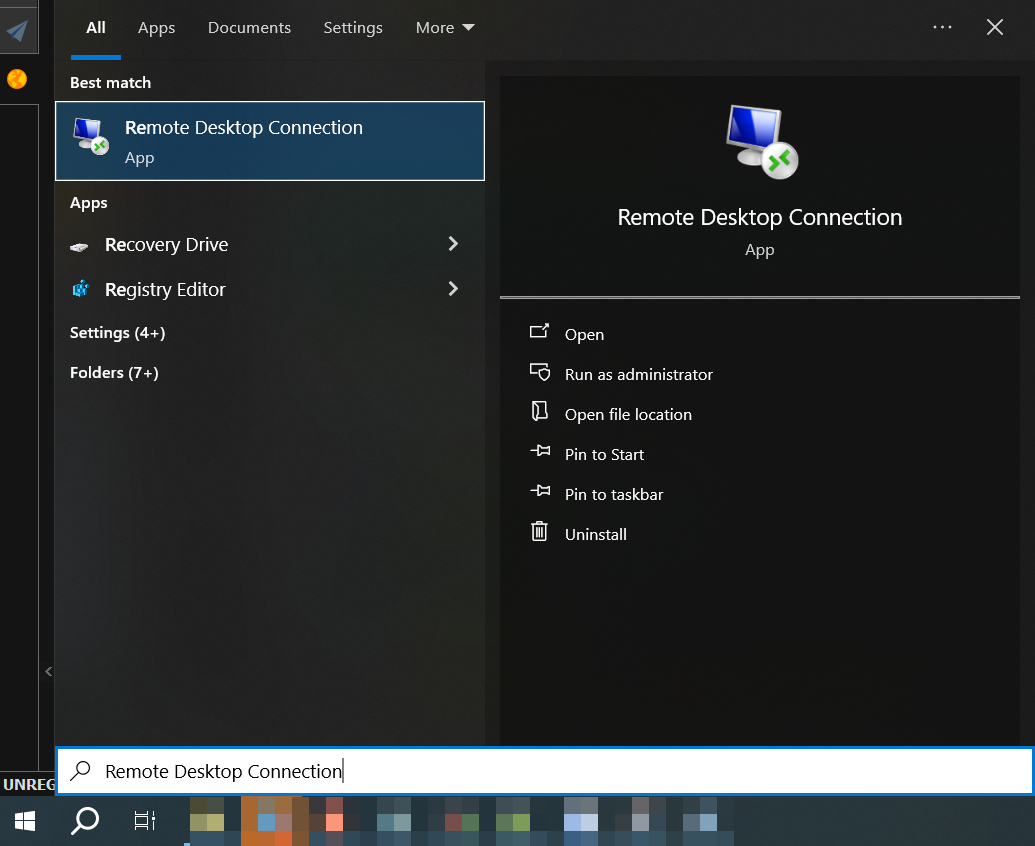
Task: Click the Registry Editor app icon
Action: (80, 290)
